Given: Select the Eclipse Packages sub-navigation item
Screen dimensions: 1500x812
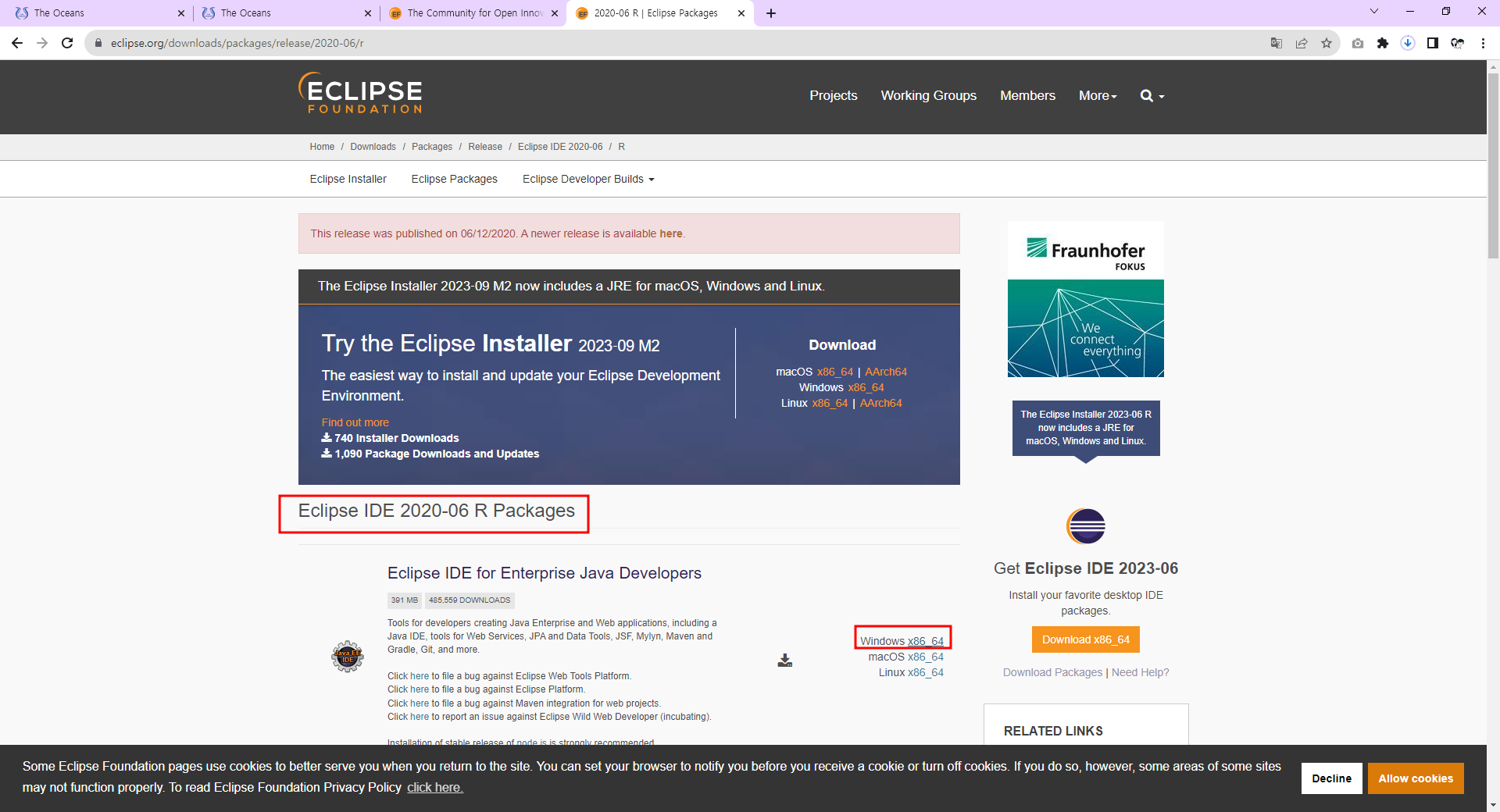Looking at the screenshot, I should [x=454, y=179].
